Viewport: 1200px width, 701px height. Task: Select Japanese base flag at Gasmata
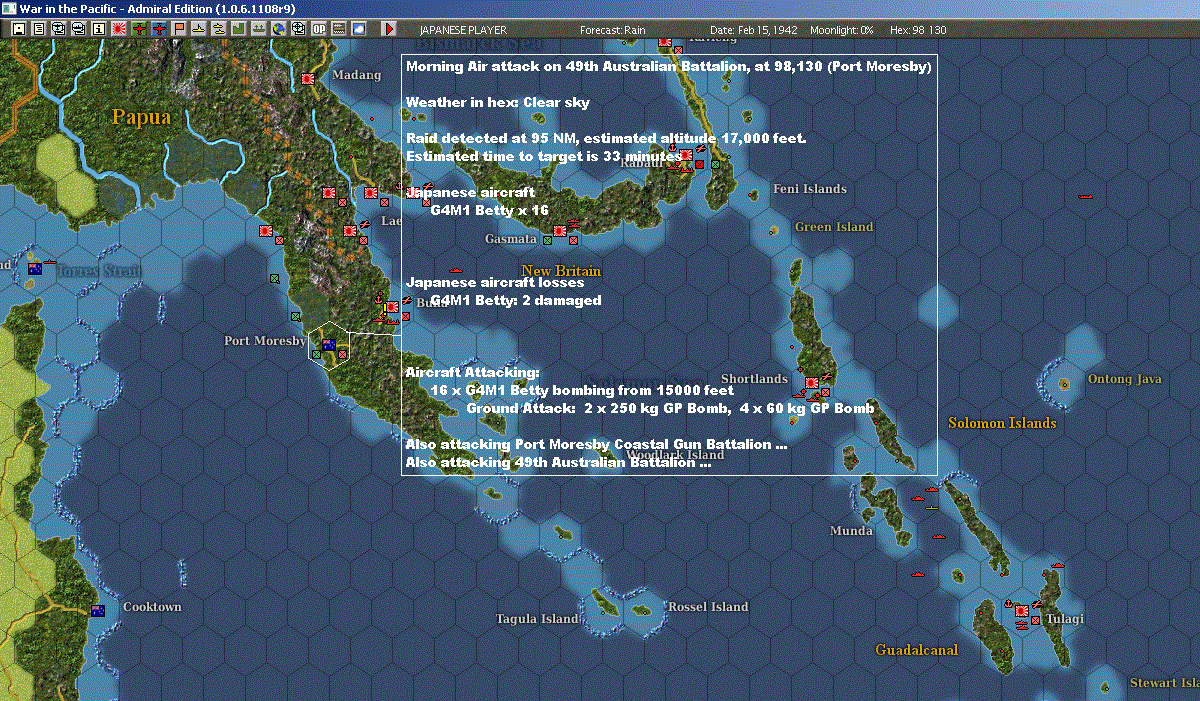tap(560, 231)
